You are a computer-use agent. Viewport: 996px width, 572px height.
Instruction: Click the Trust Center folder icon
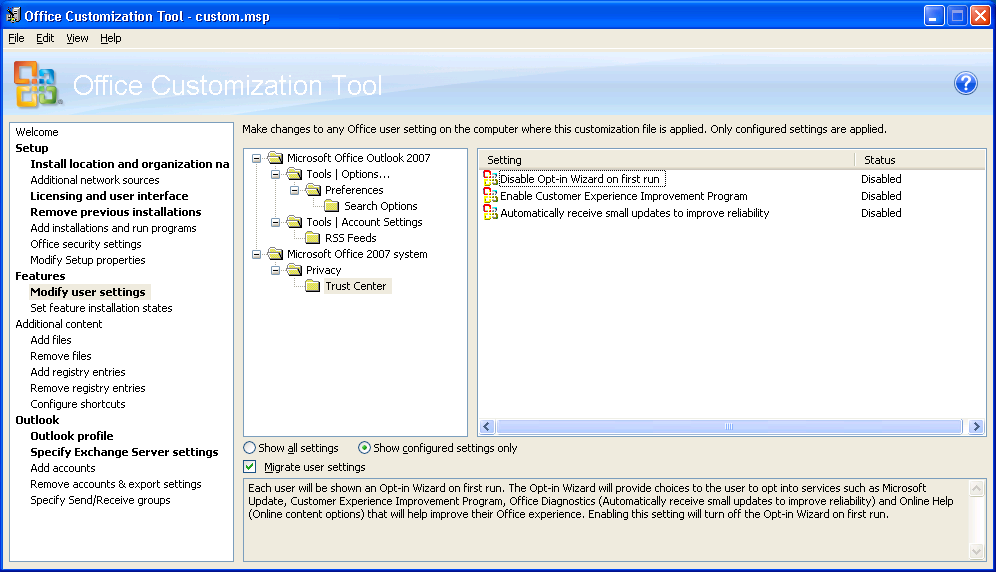tap(313, 286)
